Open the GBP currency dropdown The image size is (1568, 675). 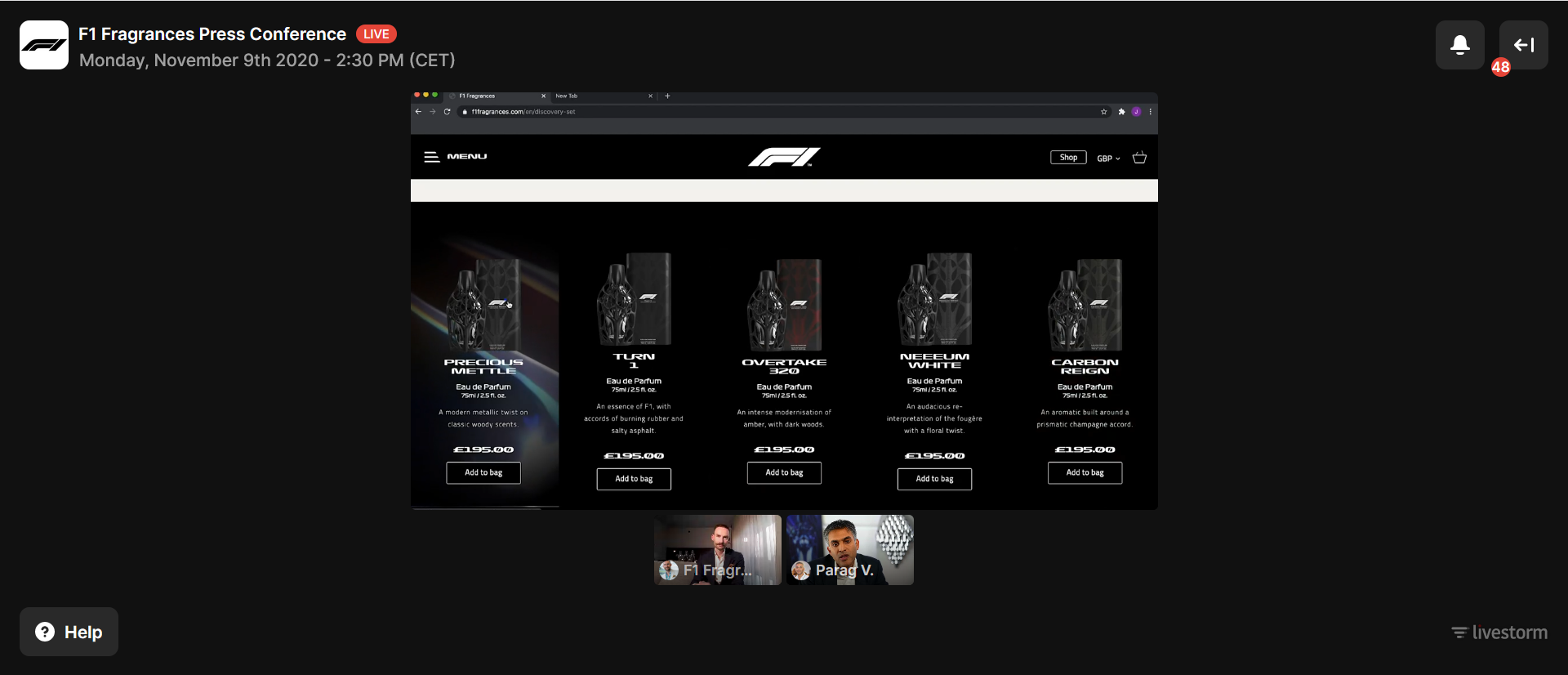[1108, 159]
